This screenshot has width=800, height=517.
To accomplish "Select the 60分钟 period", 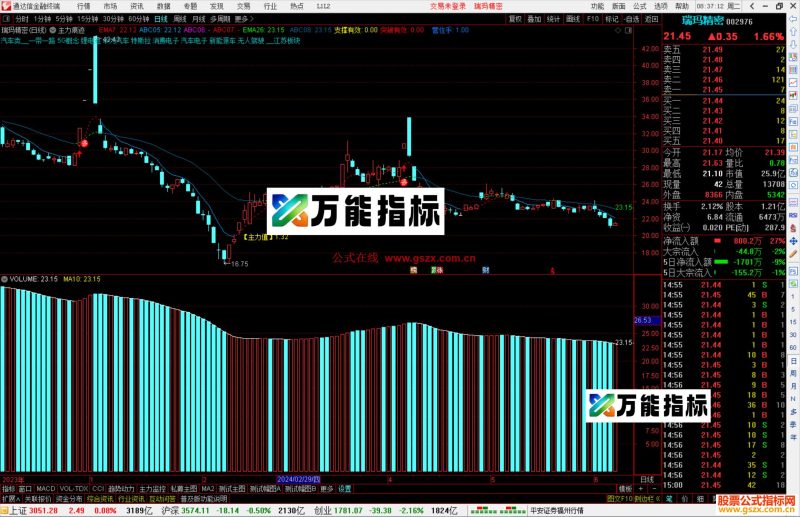I will 138,19.
